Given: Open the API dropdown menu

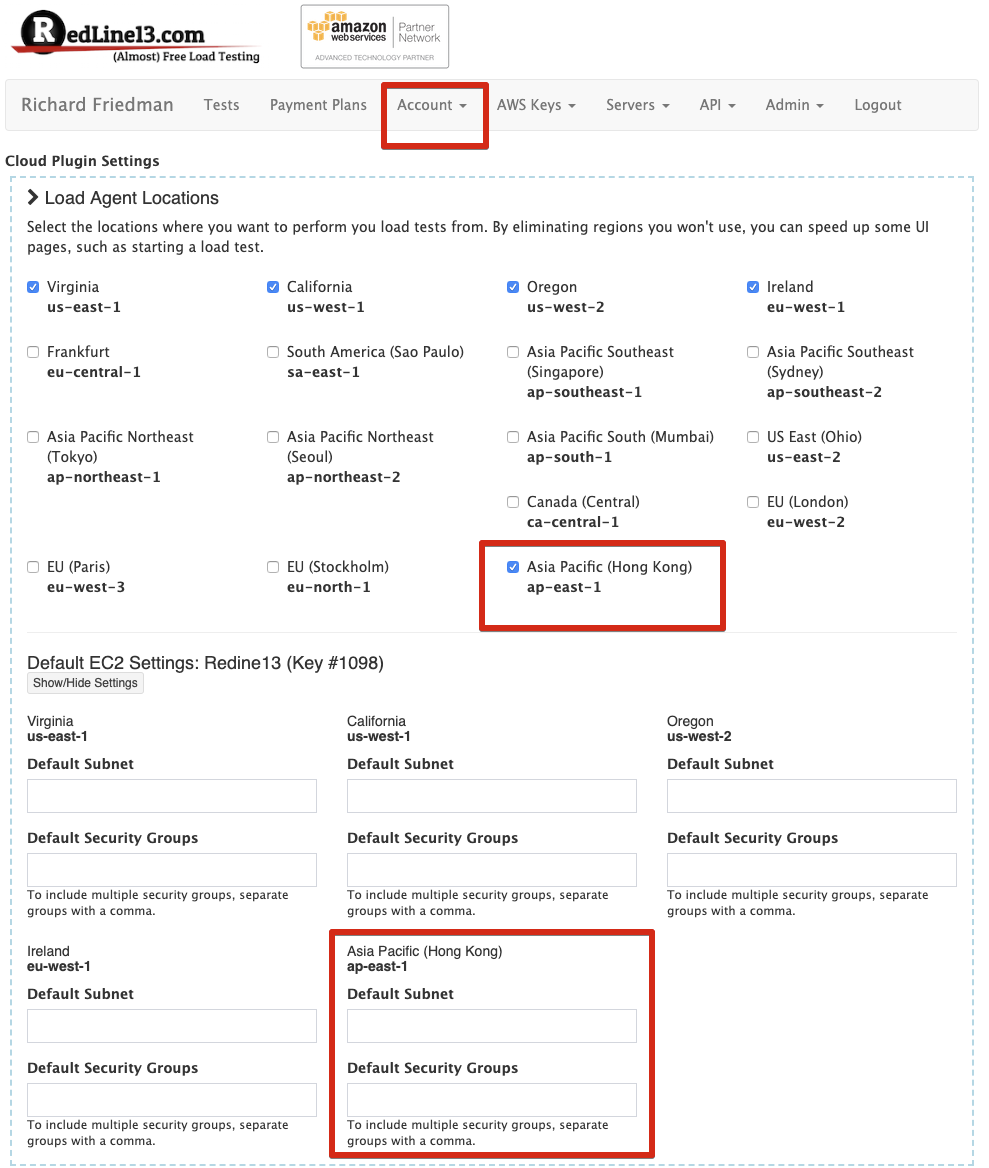Looking at the screenshot, I should (717, 105).
